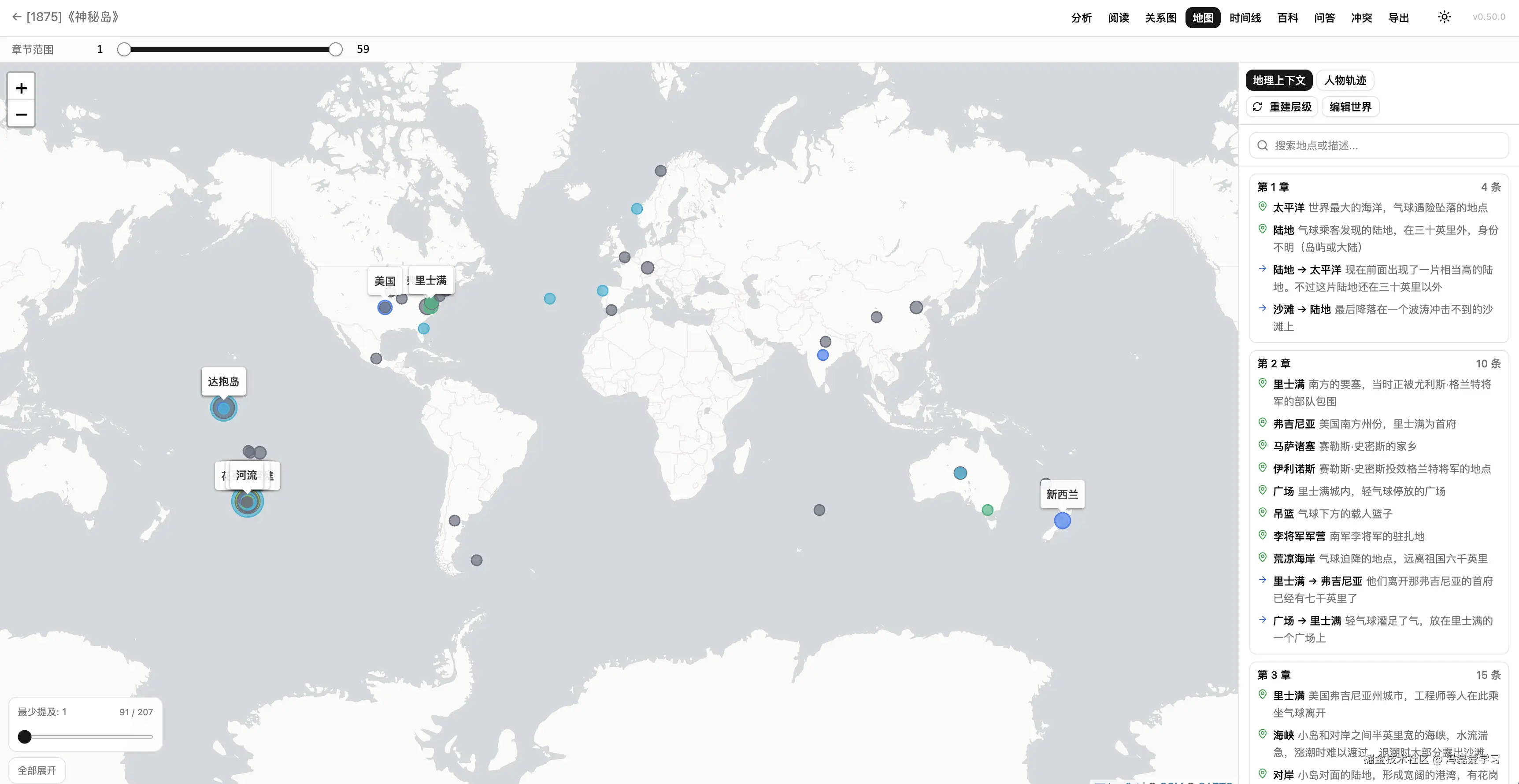Viewport: 1519px width, 784px height.
Task: Open the 关系图 tab
Action: (x=1160, y=18)
